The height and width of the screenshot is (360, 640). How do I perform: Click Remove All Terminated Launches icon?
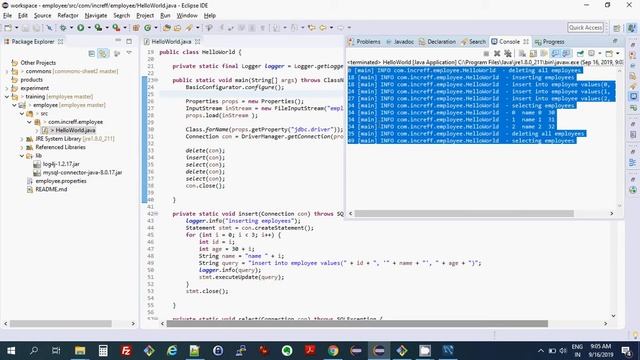(x=508, y=53)
